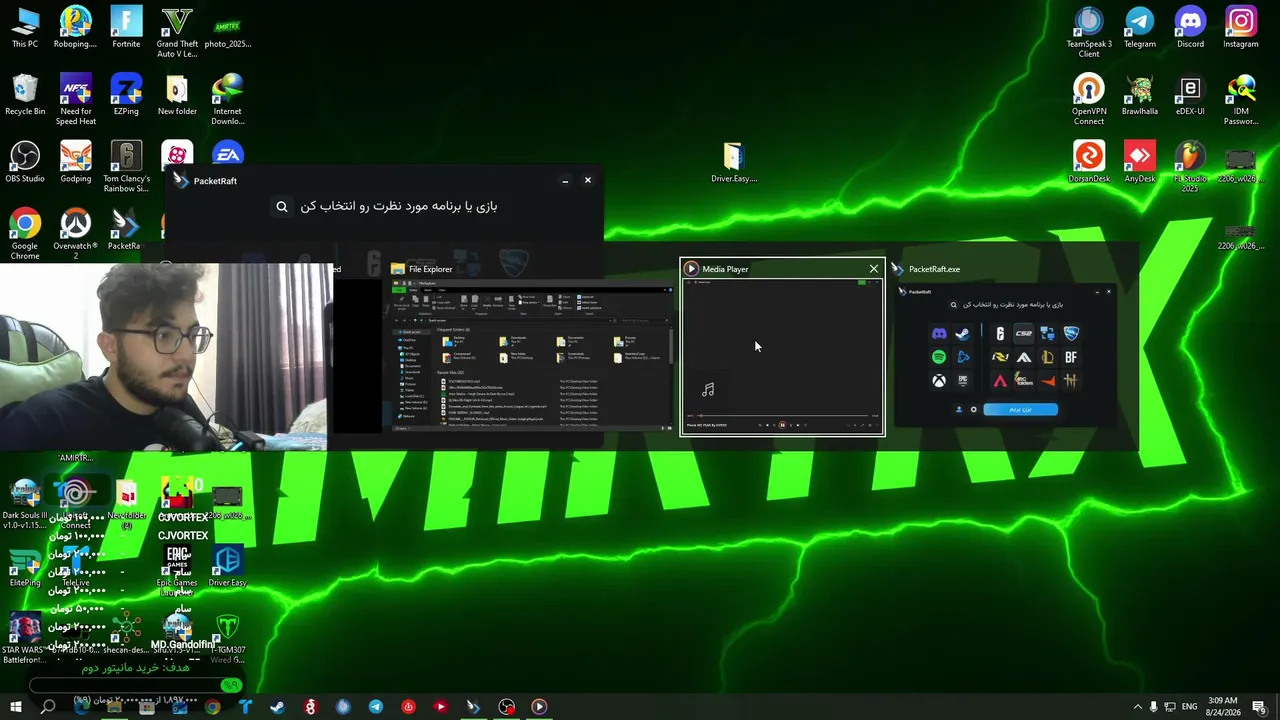Open Tom Clancy's Rainbow Six shortcut

(126, 167)
